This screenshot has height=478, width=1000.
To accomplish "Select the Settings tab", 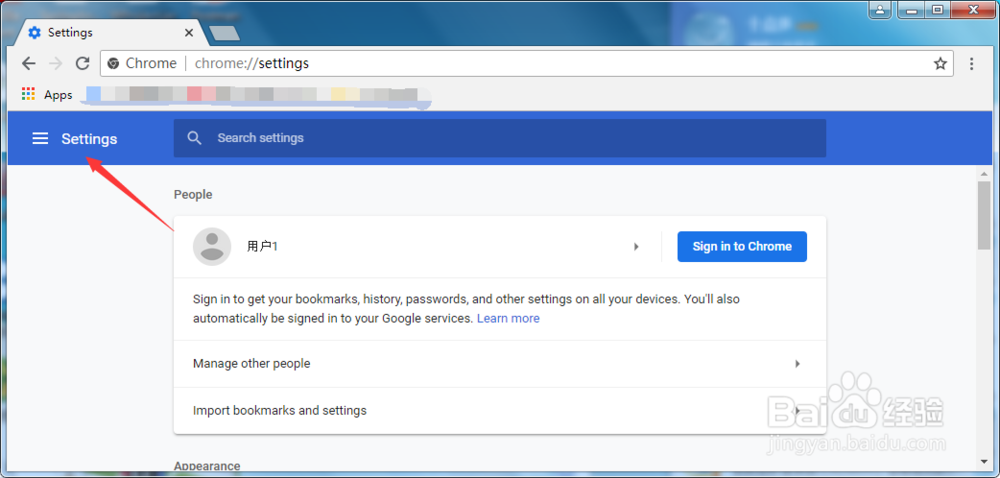I will pos(112,33).
